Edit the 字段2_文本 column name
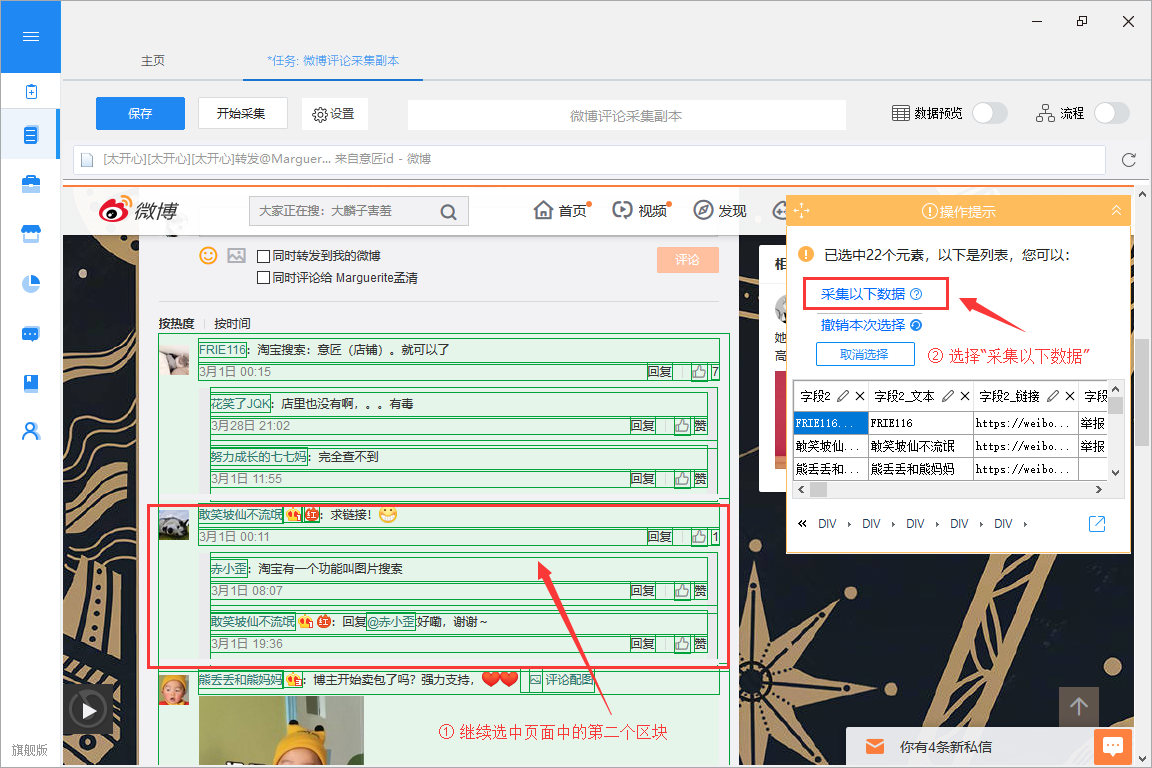This screenshot has height=768, width=1152. (x=948, y=396)
